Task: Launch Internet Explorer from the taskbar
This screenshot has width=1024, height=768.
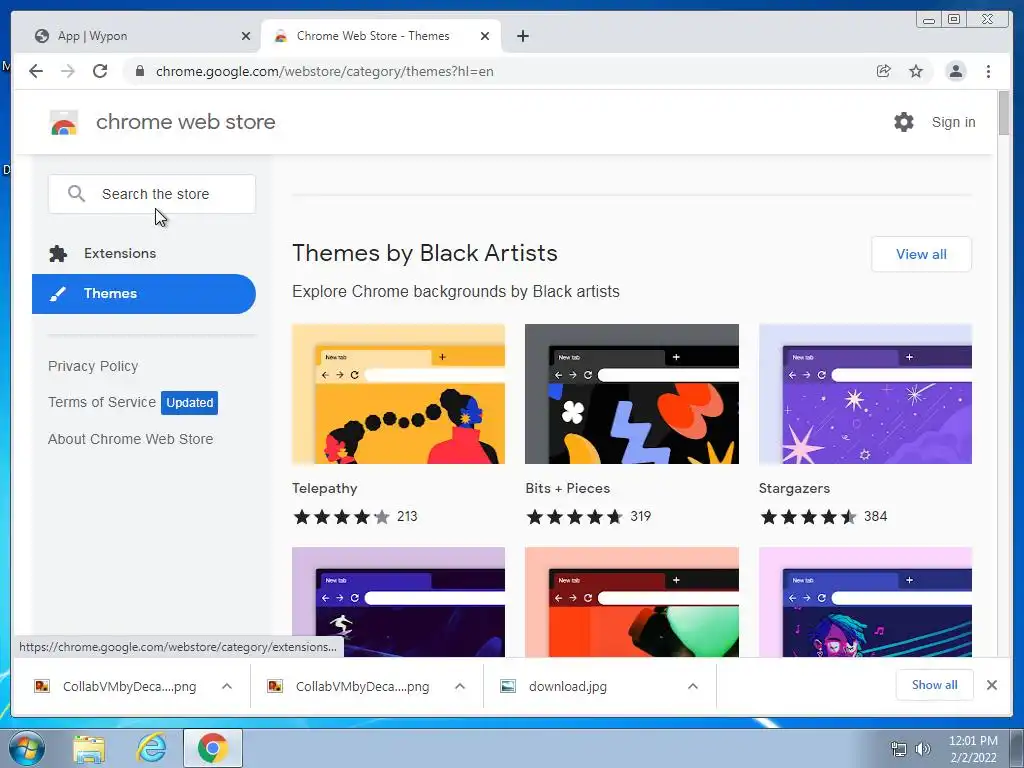Action: (x=151, y=748)
